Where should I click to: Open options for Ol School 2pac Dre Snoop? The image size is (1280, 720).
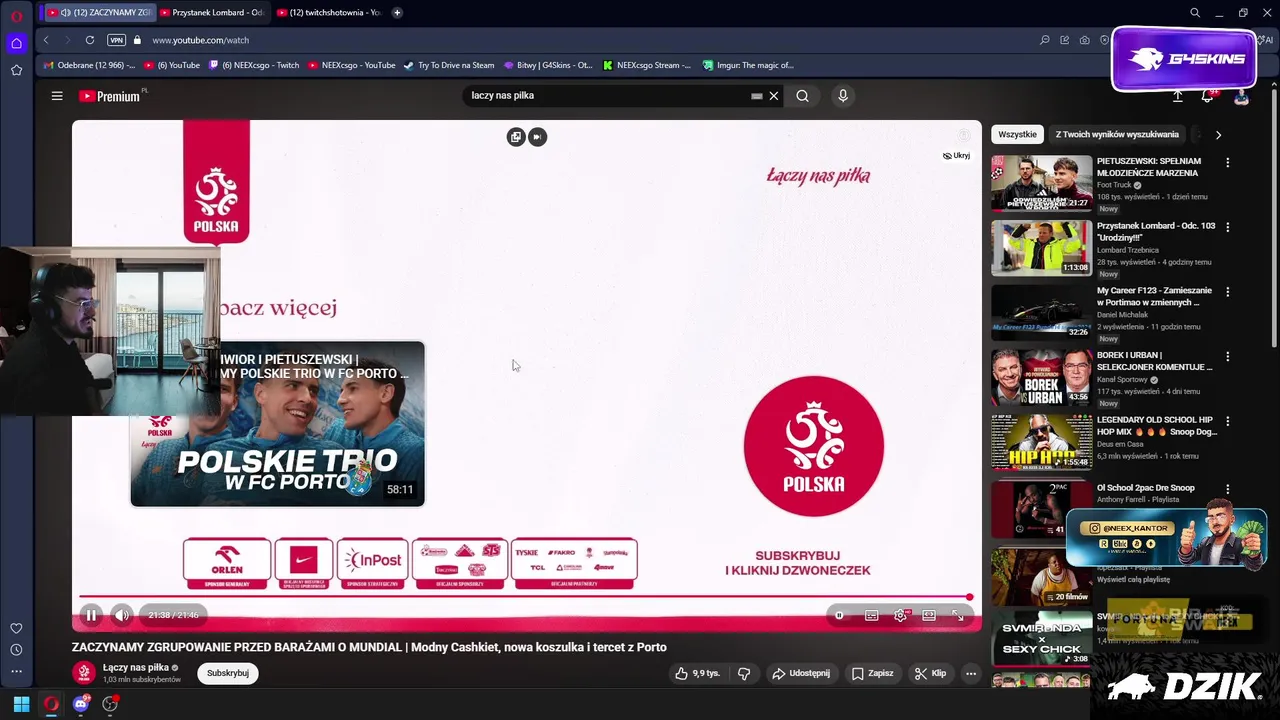pyautogui.click(x=1228, y=488)
